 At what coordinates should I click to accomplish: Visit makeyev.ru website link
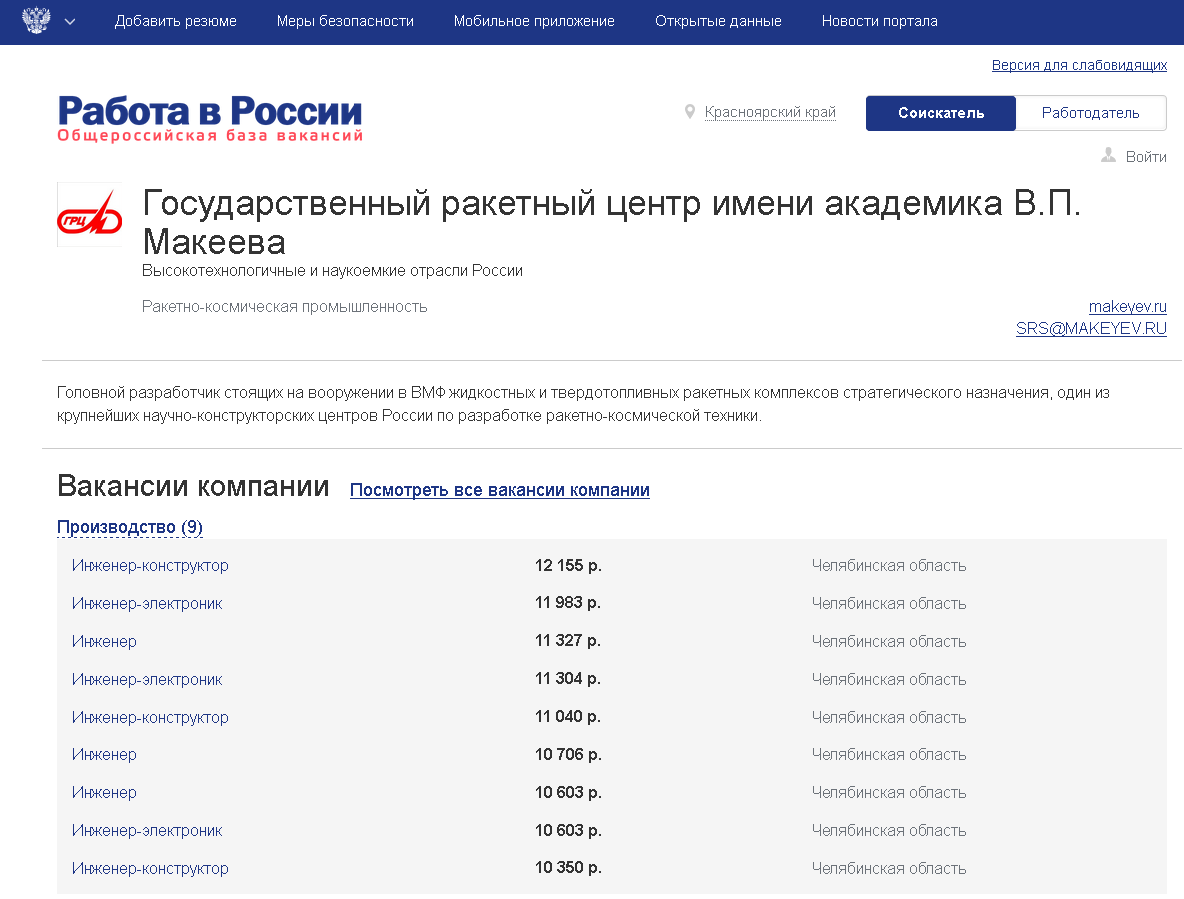tap(1127, 307)
